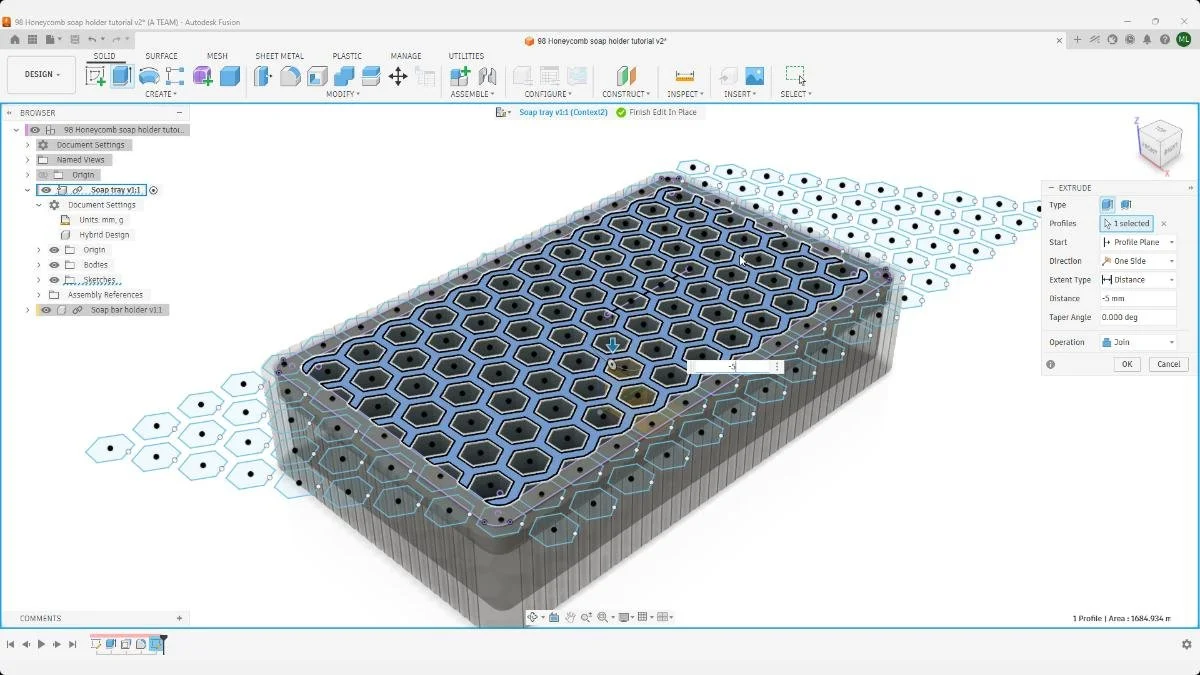The image size is (1200, 675).
Task: Open the ML user profile avatar
Action: tap(1183, 39)
